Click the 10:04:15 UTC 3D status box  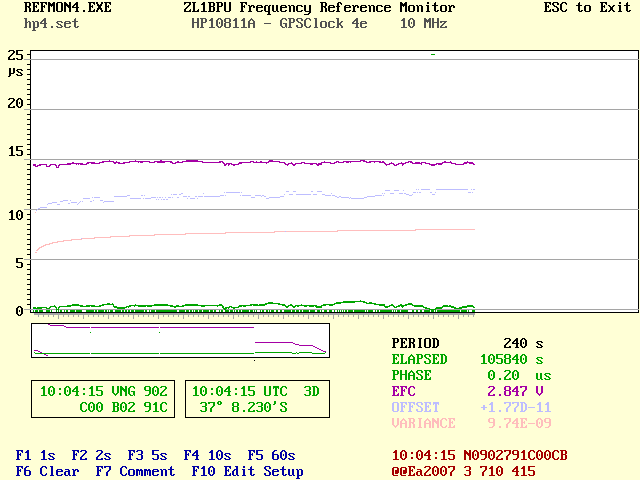pyautogui.click(x=257, y=399)
